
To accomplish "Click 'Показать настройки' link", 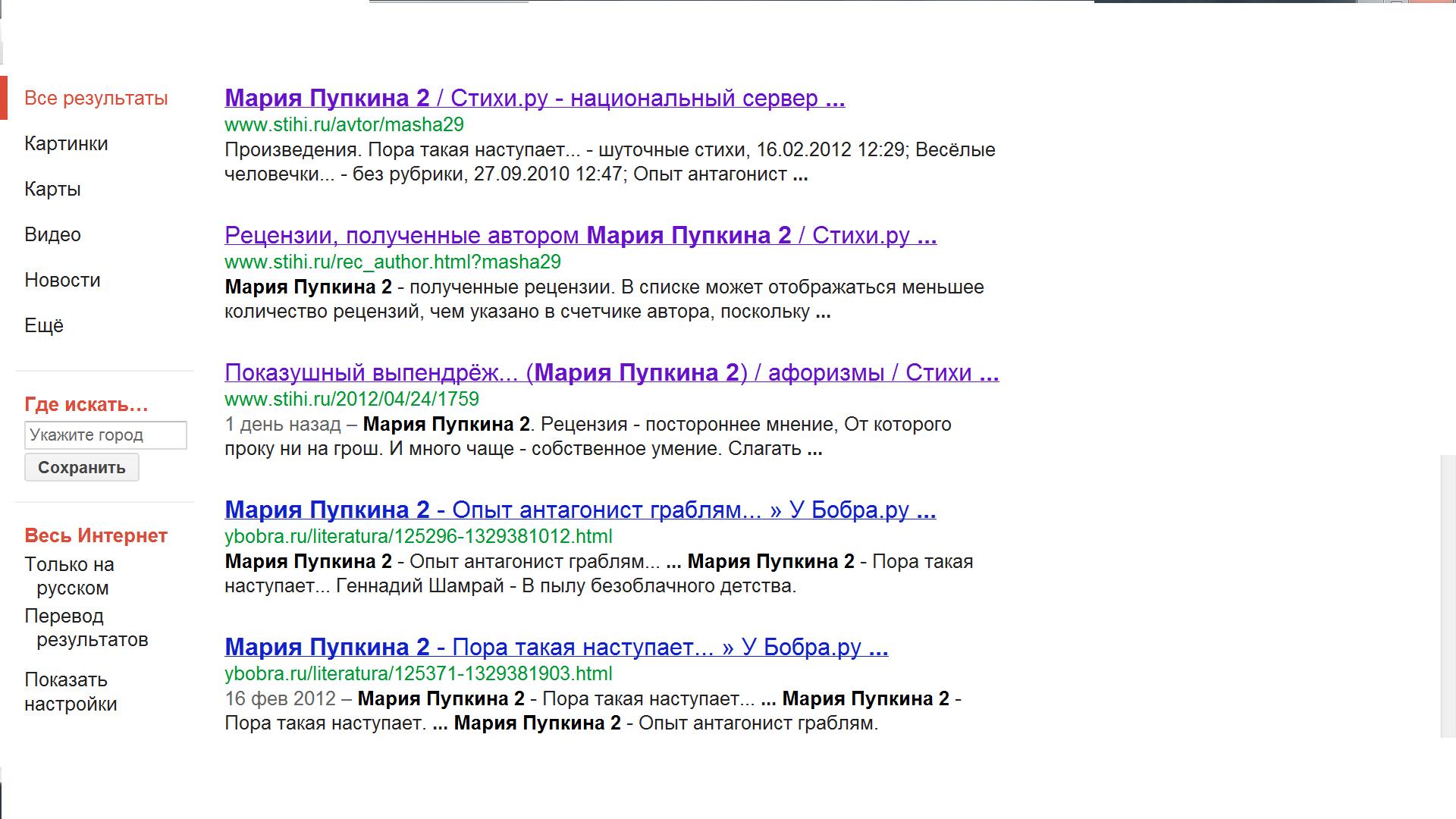I will pyautogui.click(x=71, y=692).
